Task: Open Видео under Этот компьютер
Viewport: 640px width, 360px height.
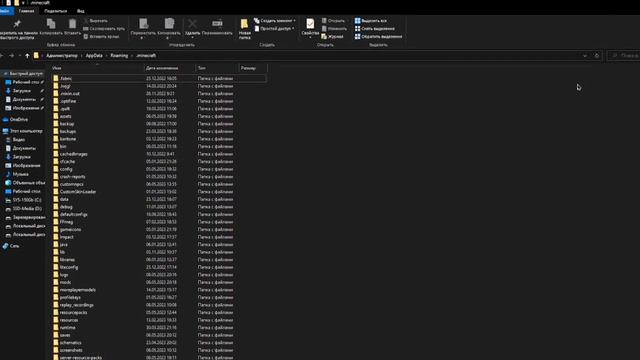Action: coord(15,140)
